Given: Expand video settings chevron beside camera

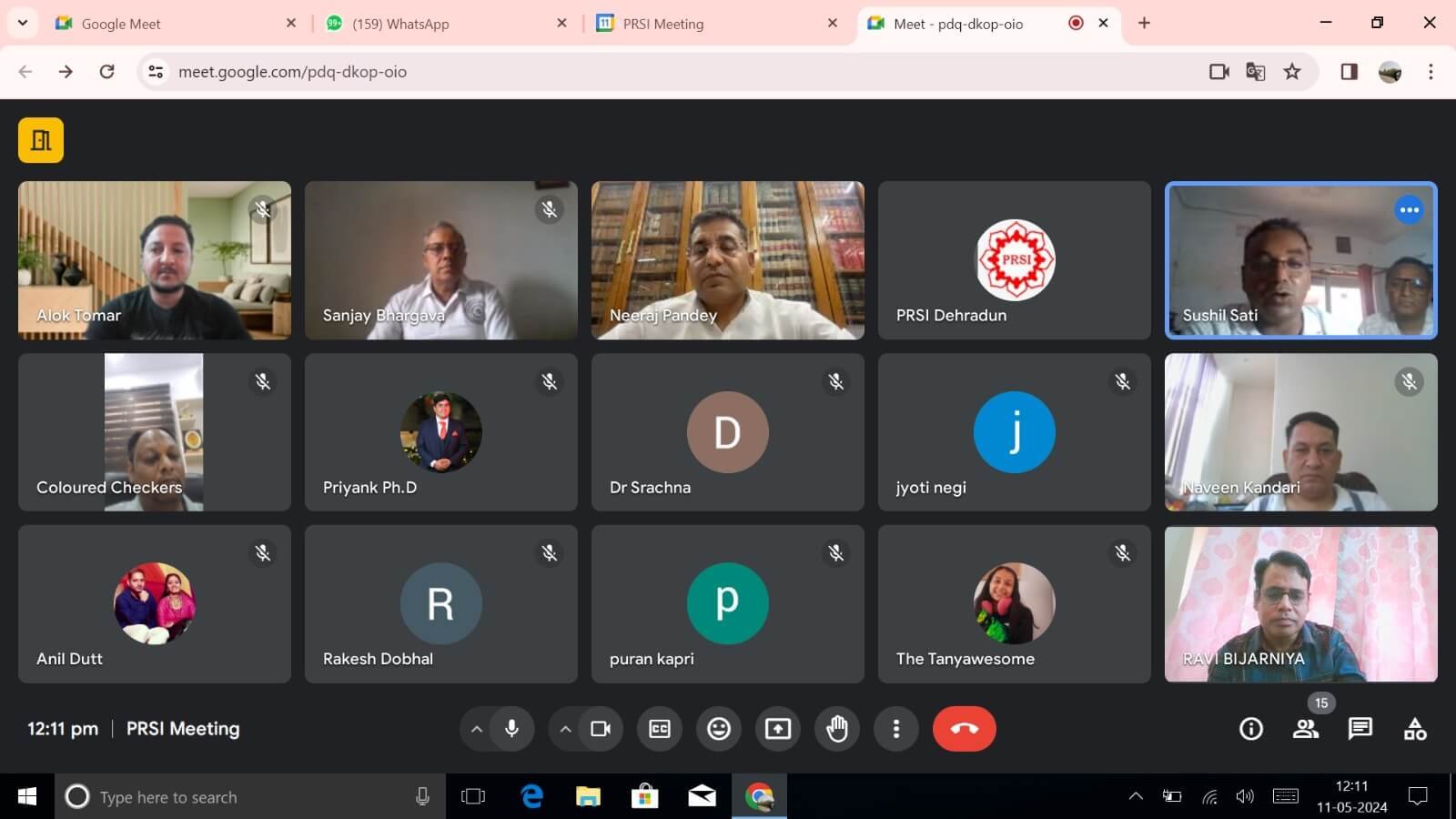Looking at the screenshot, I should tap(565, 729).
